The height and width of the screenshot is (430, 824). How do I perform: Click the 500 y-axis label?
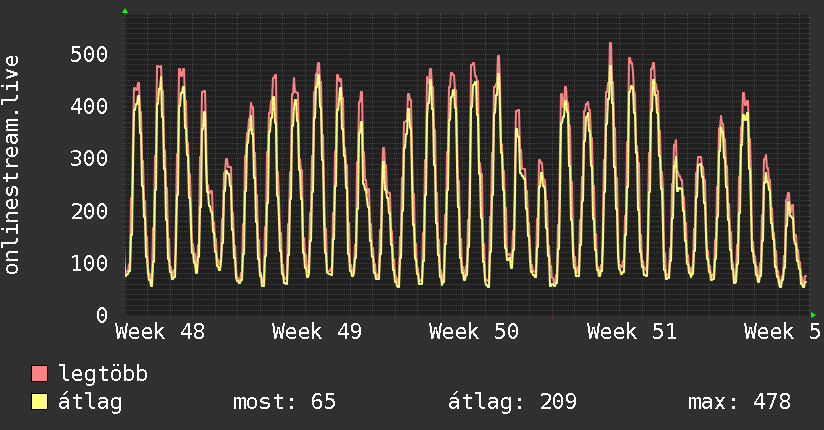pos(89,54)
